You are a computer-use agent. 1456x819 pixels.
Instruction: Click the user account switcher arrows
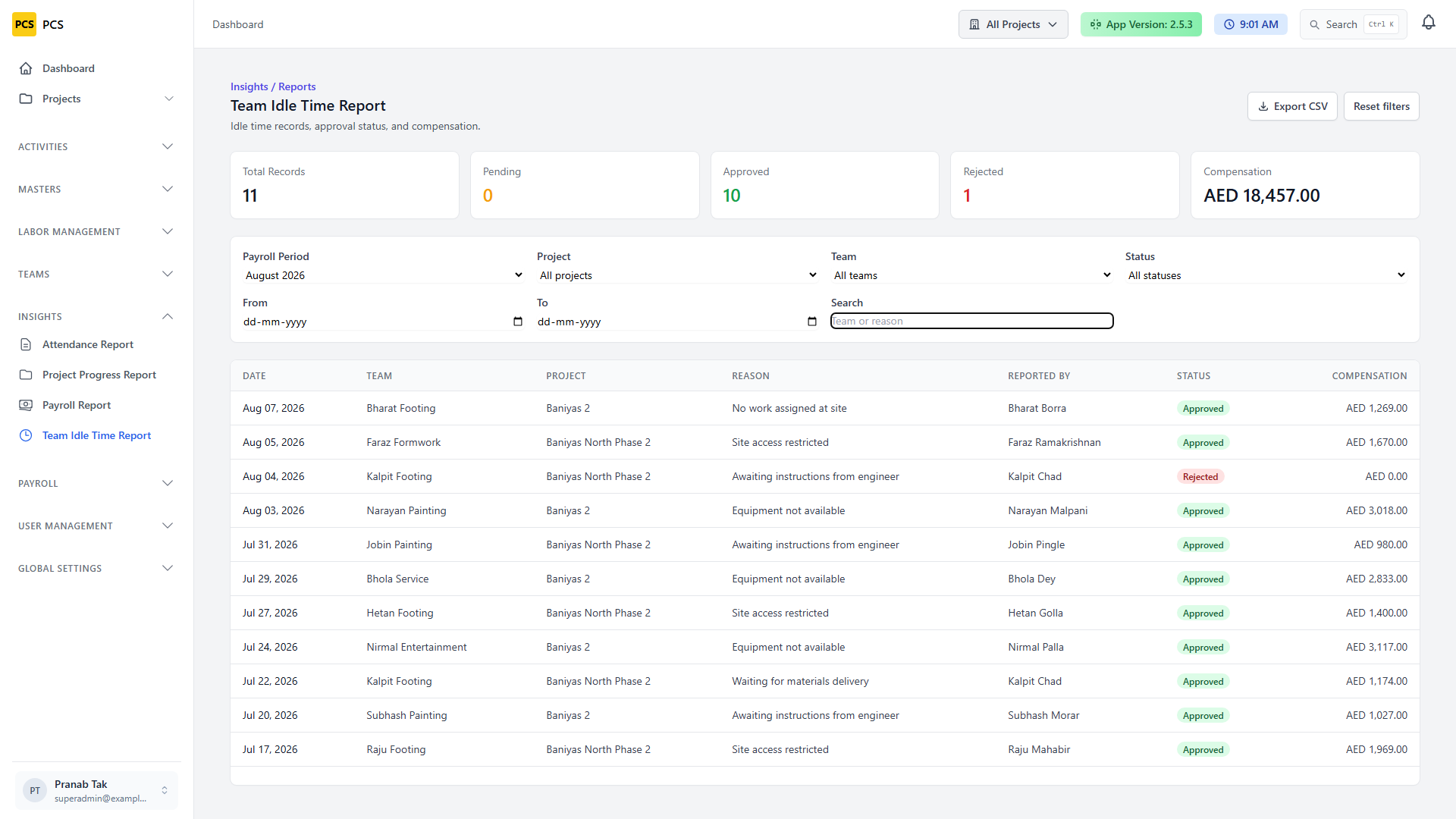click(x=165, y=790)
